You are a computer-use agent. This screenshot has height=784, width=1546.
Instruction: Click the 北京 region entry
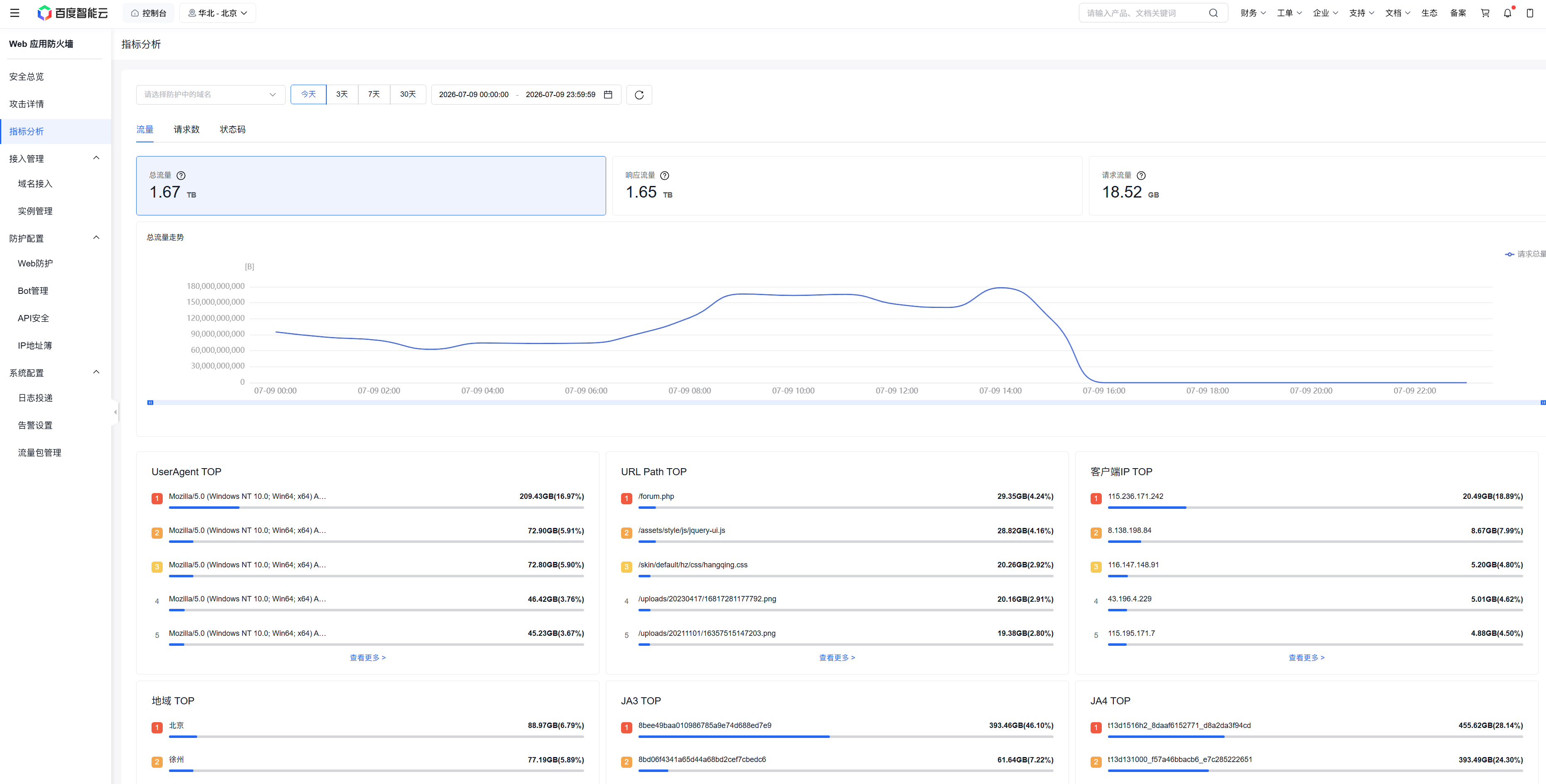point(176,725)
